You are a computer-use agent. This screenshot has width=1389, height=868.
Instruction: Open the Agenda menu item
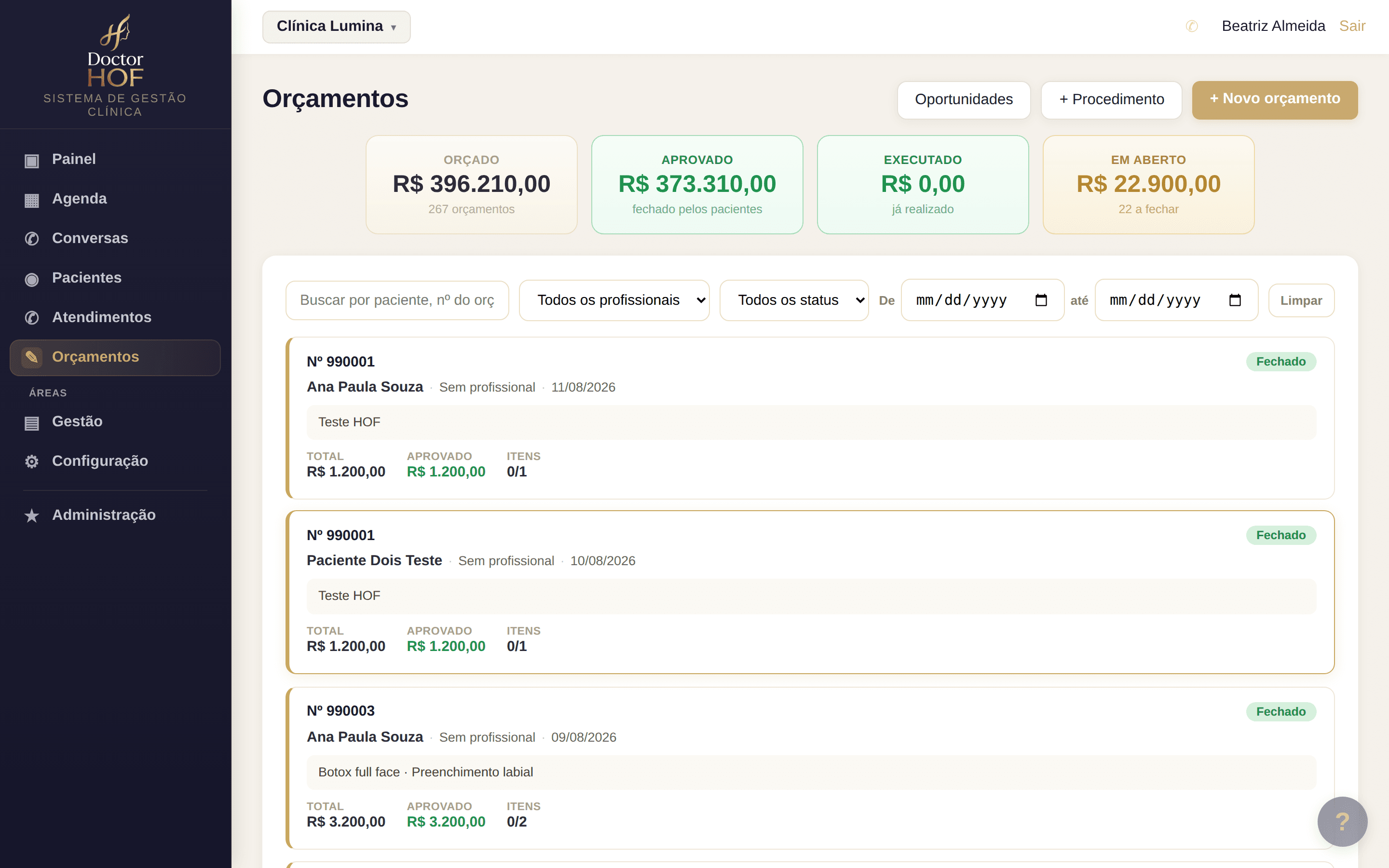[115, 199]
